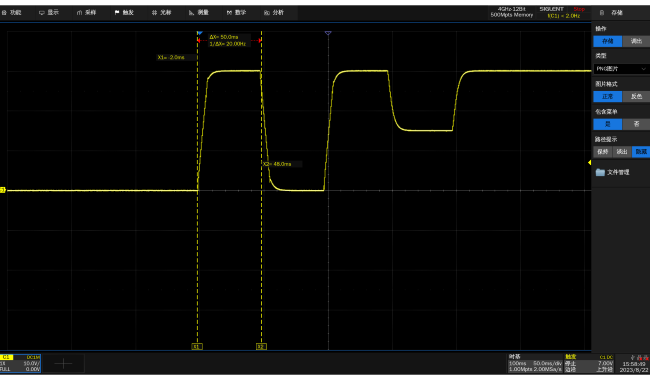The image size is (650, 380).
Task: Open the 数学 (Math) menu
Action: [236, 13]
